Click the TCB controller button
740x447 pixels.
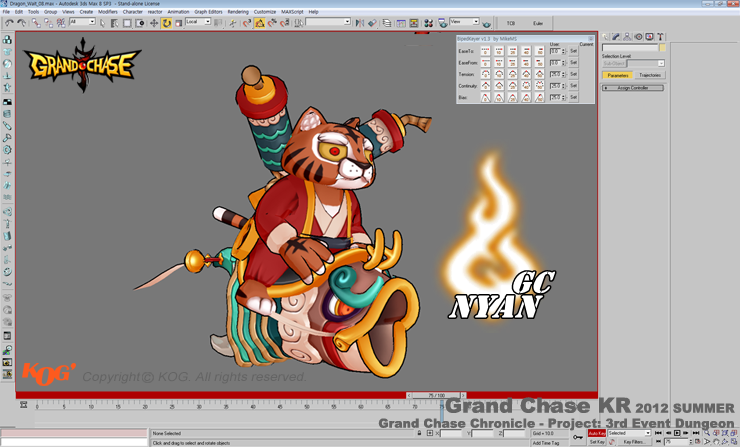click(x=511, y=23)
